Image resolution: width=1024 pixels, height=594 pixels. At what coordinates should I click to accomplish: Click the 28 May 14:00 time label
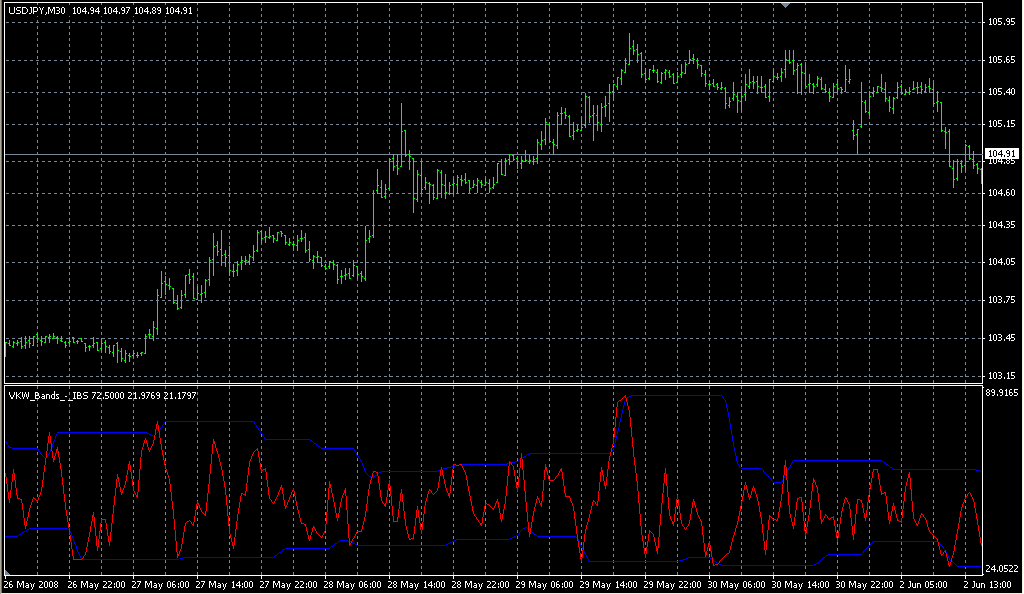pyautogui.click(x=415, y=584)
